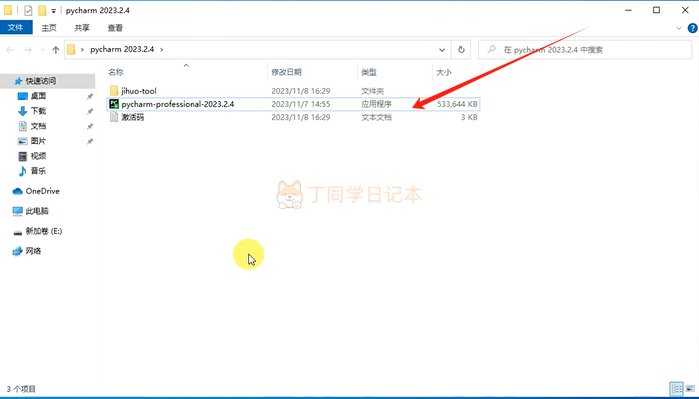The height and width of the screenshot is (399, 699).
Task: Click the 文件夹 type cell for jihuo-tool
Action: [x=372, y=91]
